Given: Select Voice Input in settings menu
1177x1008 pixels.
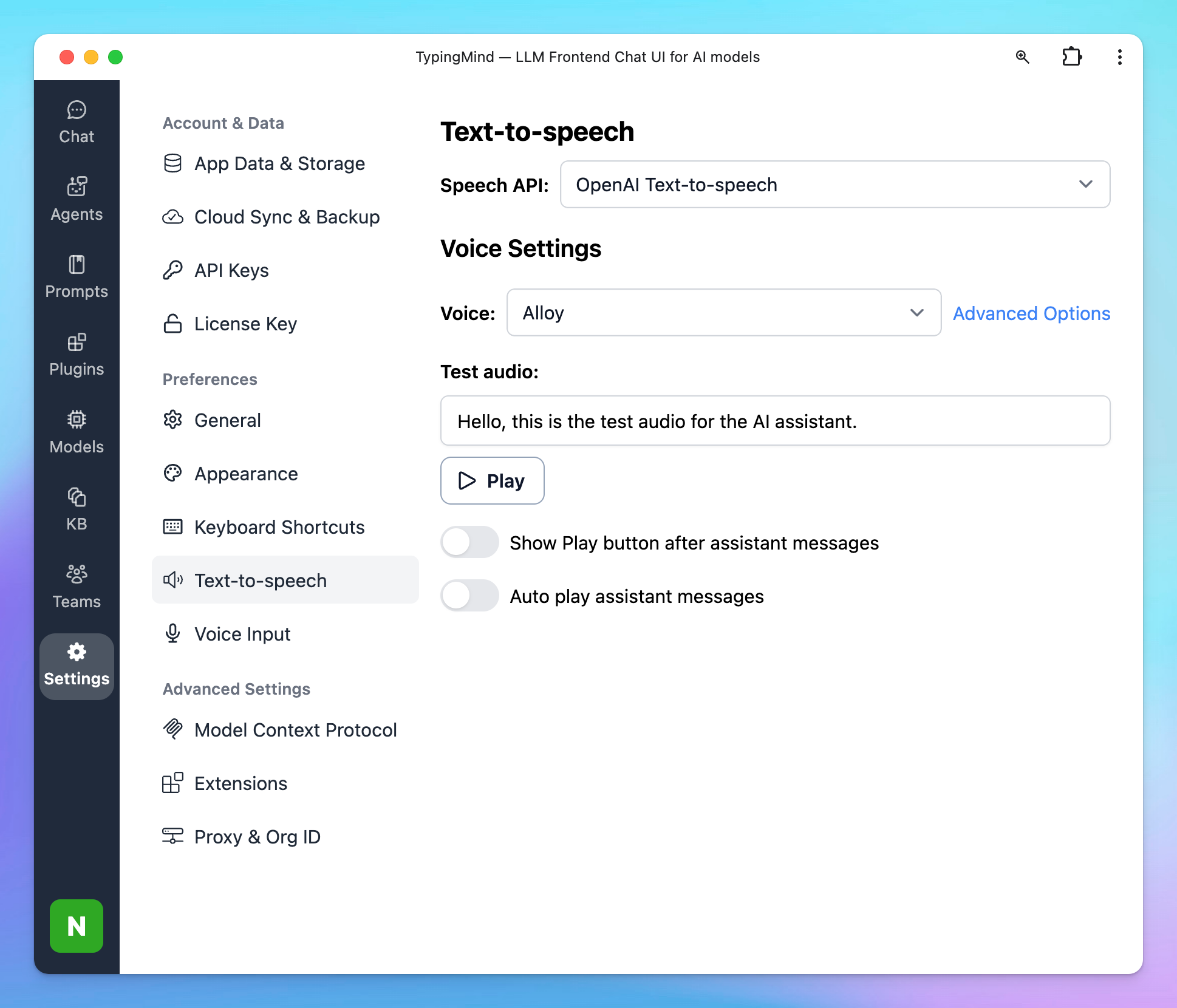Looking at the screenshot, I should [242, 634].
